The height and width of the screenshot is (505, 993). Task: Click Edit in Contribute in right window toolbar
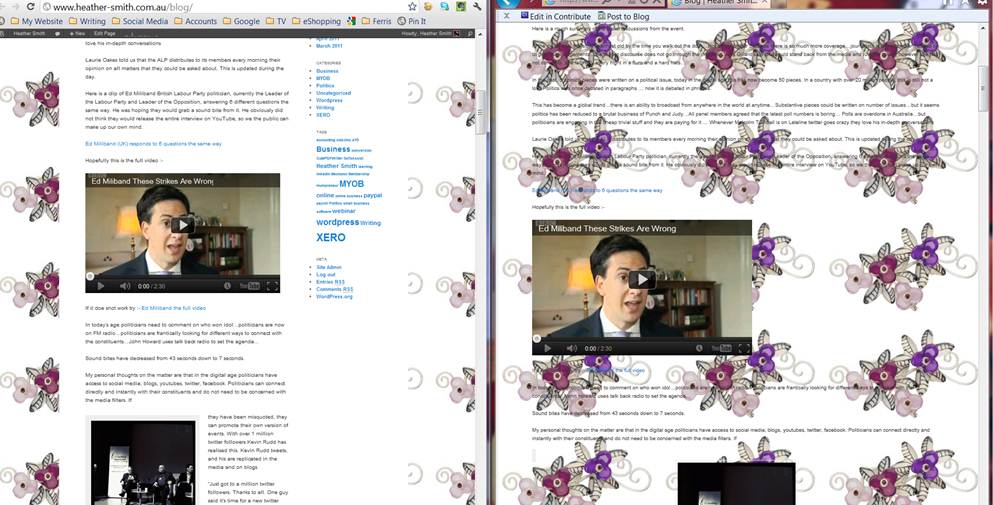[x=555, y=16]
